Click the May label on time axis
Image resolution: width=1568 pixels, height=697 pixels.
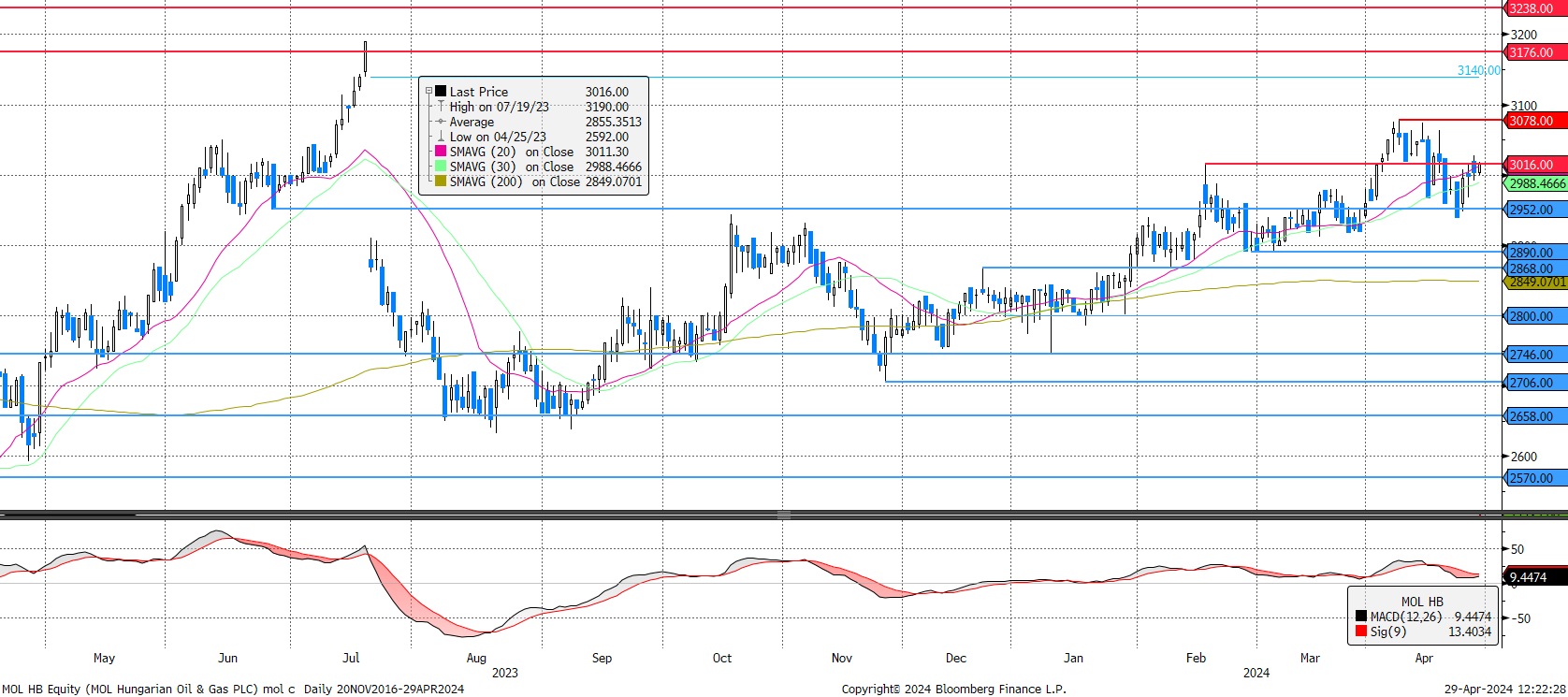(104, 658)
